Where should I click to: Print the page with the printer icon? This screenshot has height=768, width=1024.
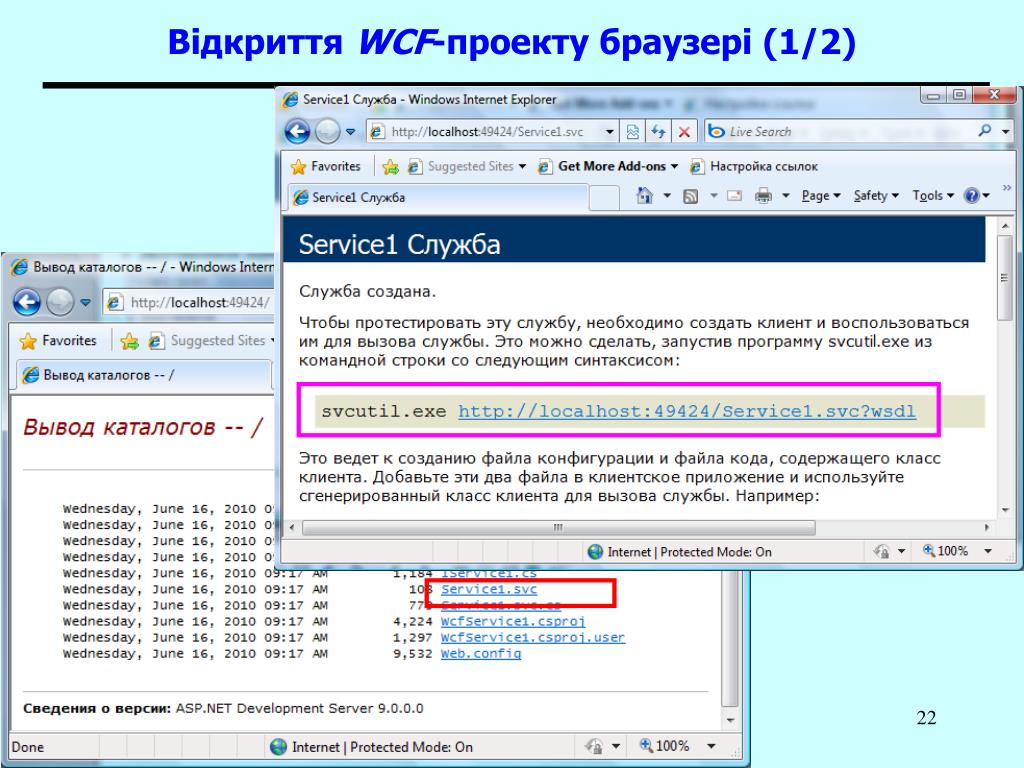(x=763, y=195)
